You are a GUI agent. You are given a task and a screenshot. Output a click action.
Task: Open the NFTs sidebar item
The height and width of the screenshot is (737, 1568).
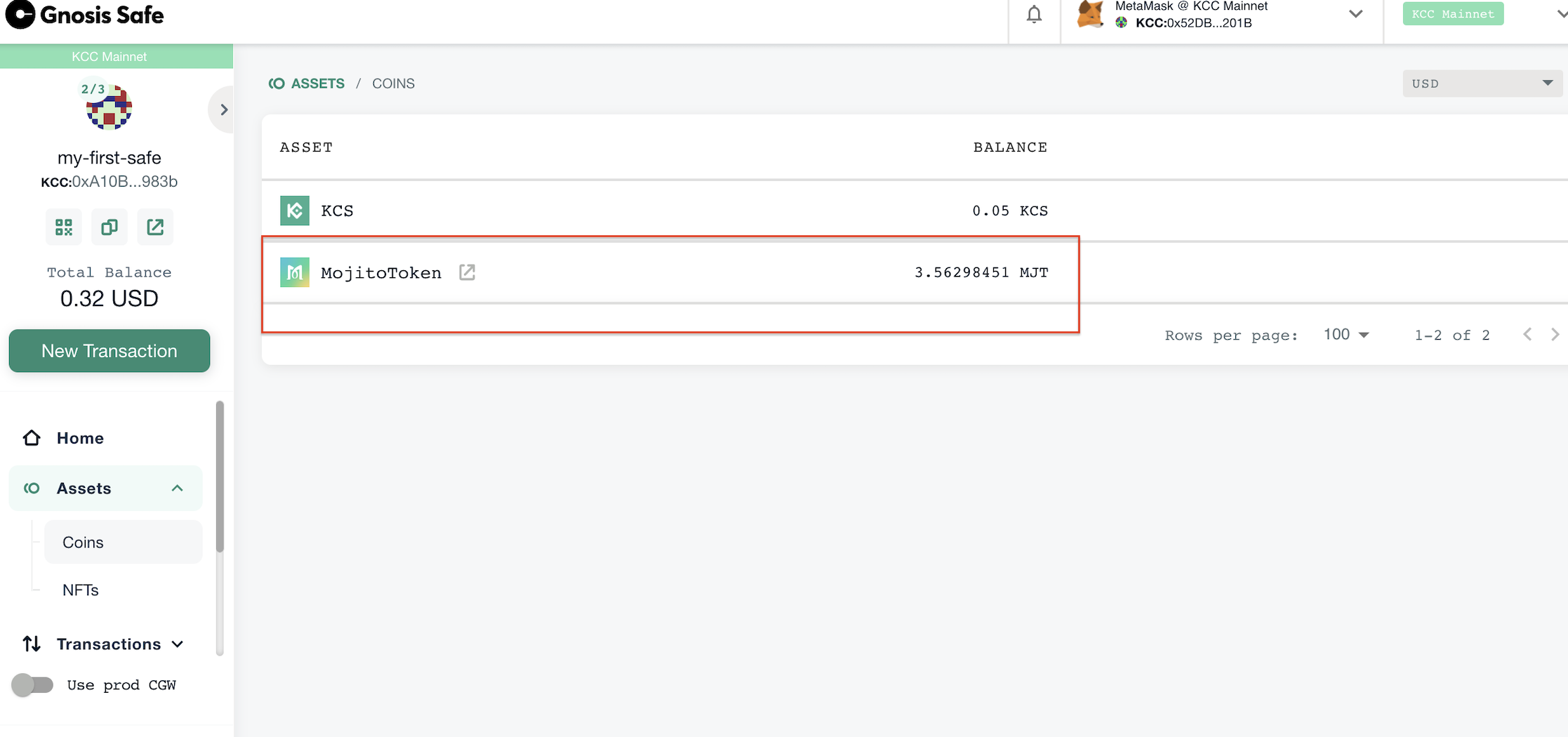(x=81, y=590)
